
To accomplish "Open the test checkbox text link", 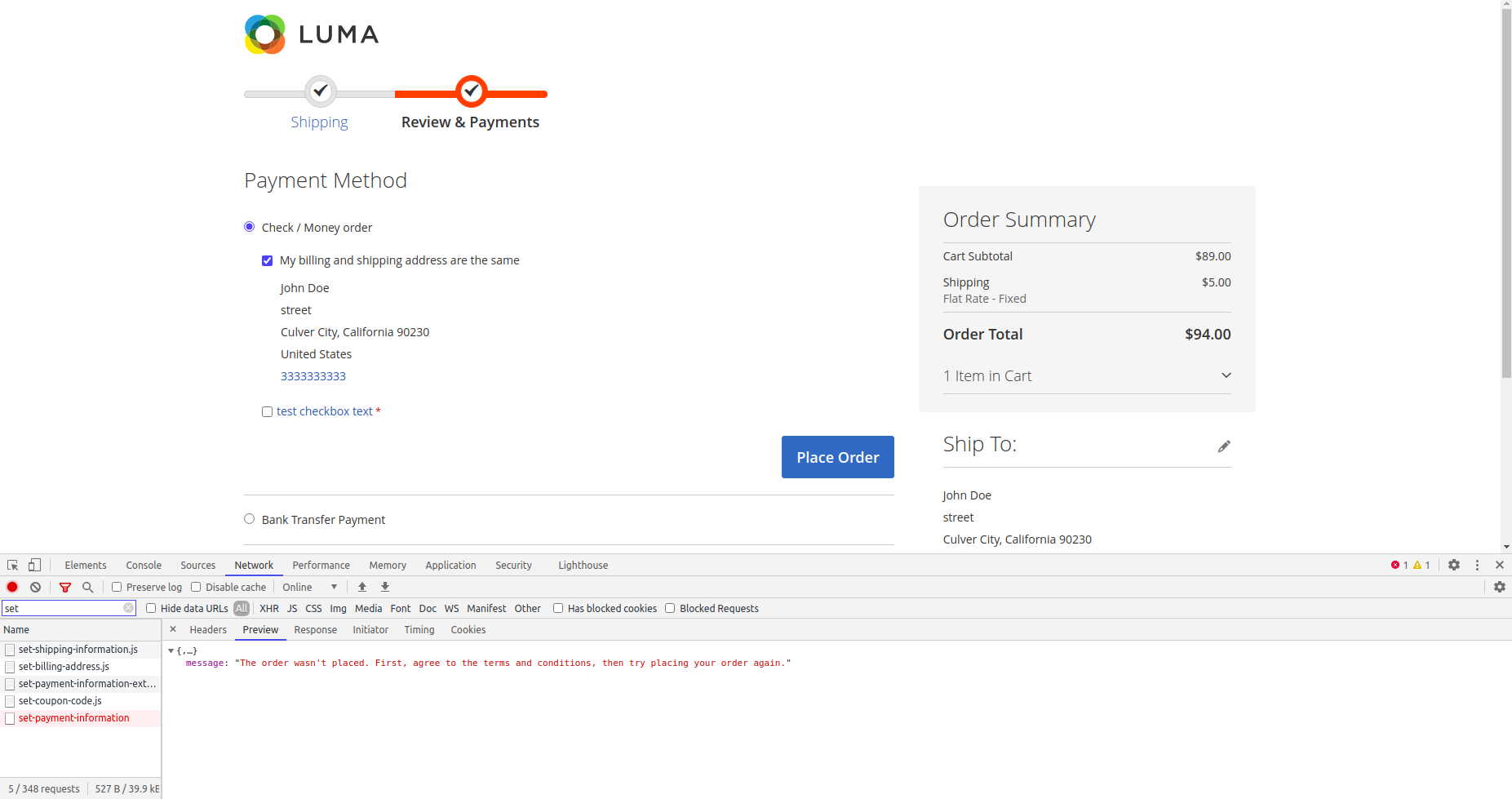I will click(x=325, y=411).
